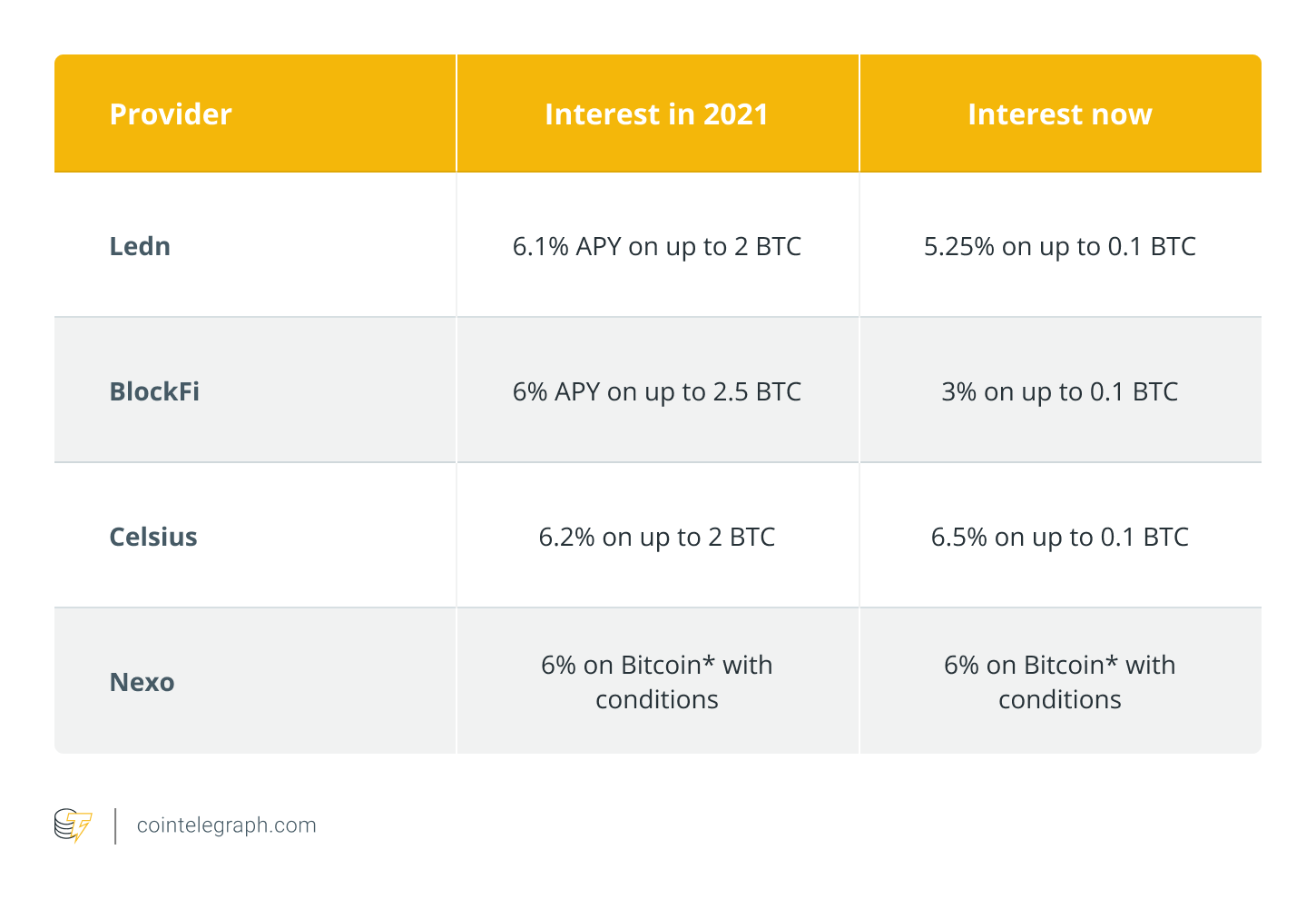This screenshot has height=899, width=1316.
Task: Click the Cointelegraph logo icon
Action: (73, 825)
